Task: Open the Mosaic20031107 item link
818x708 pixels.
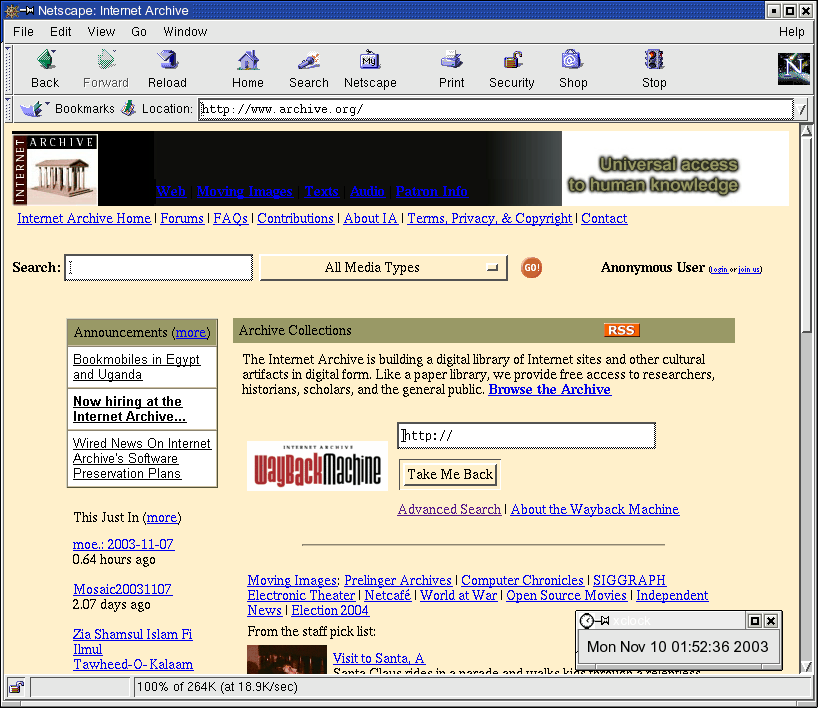Action: 123,590
